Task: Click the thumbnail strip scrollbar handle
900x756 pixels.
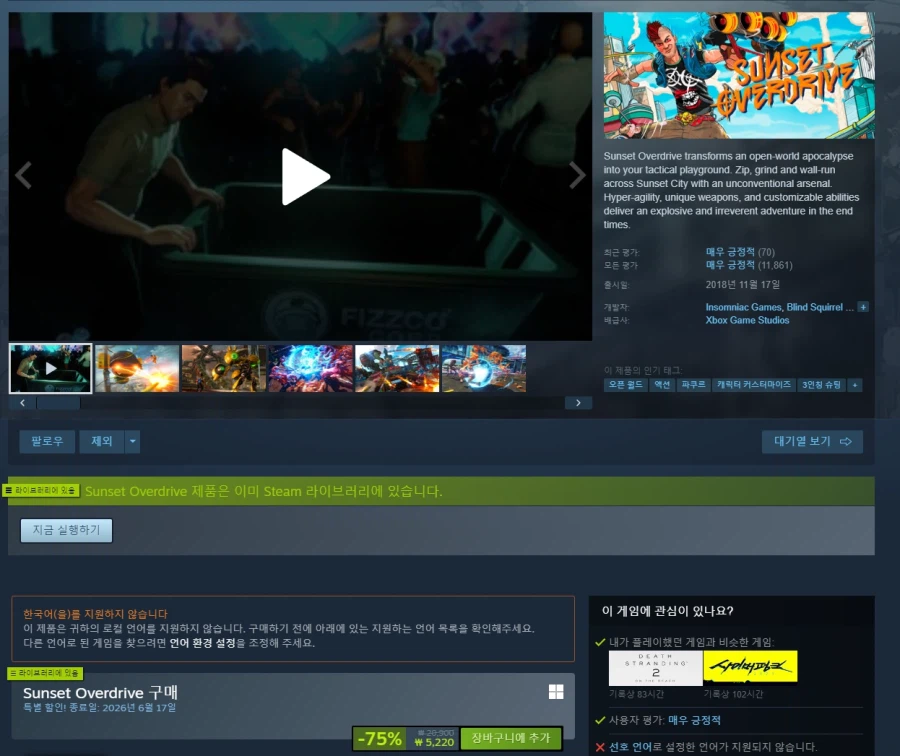Action: pos(58,403)
